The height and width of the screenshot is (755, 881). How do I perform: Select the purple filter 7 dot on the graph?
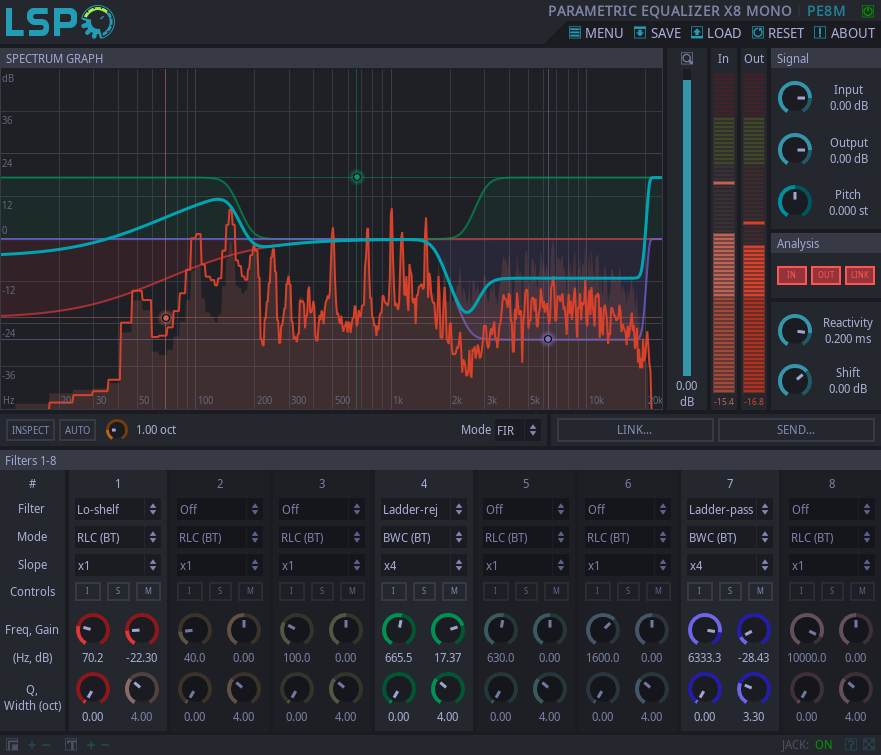(548, 339)
